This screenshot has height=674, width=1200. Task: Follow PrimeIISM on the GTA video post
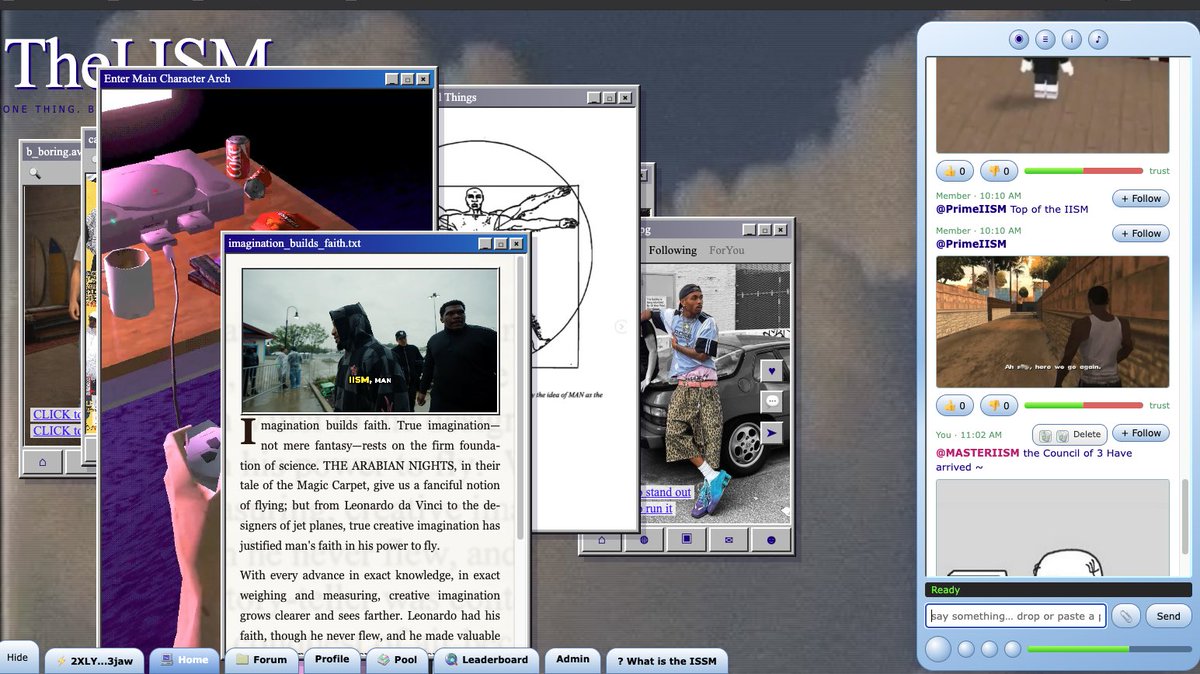tap(1140, 233)
